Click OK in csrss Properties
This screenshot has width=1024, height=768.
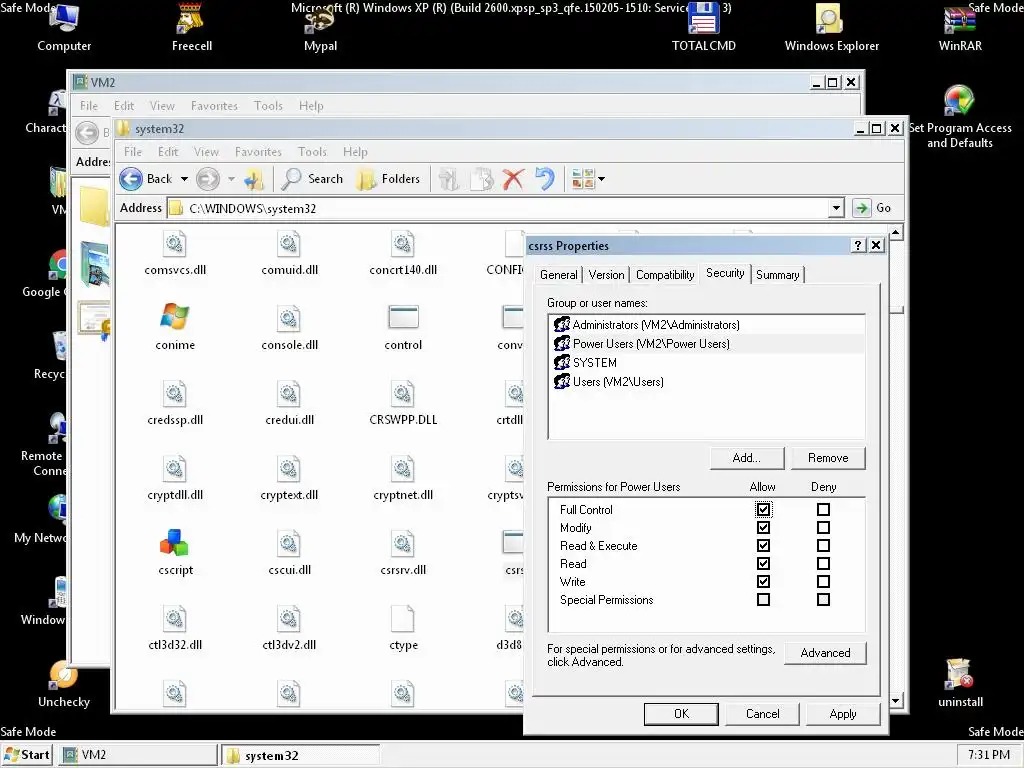(681, 714)
